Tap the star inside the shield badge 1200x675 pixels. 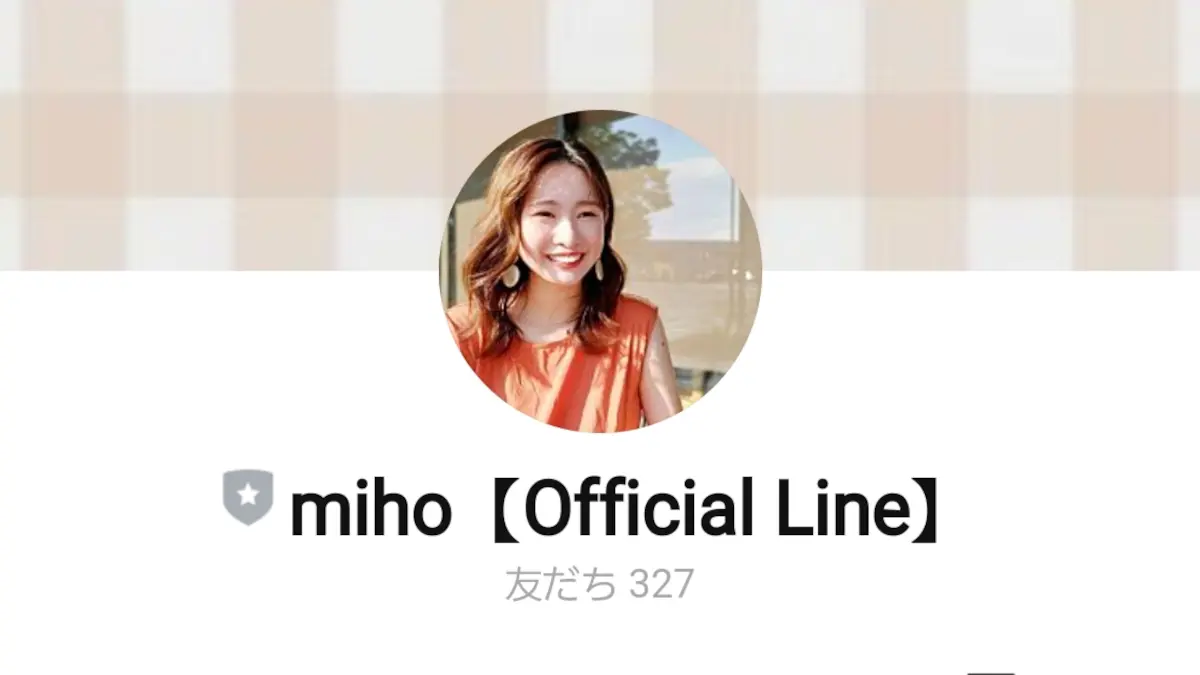(x=248, y=494)
